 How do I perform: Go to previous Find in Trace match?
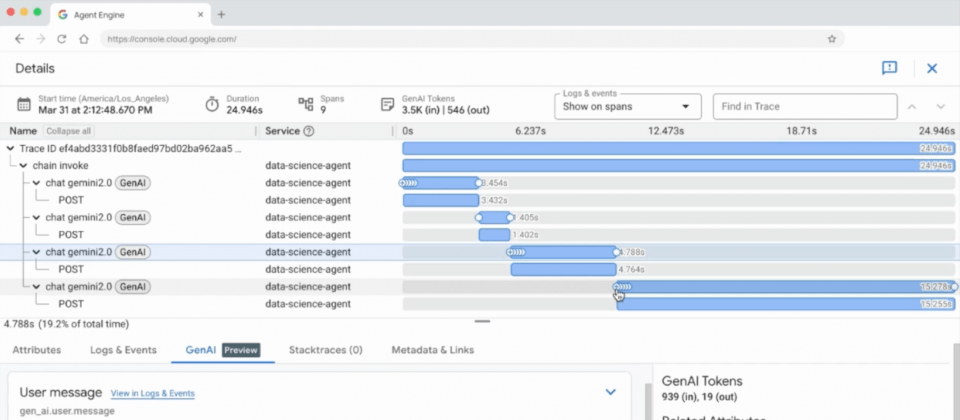[x=912, y=107]
